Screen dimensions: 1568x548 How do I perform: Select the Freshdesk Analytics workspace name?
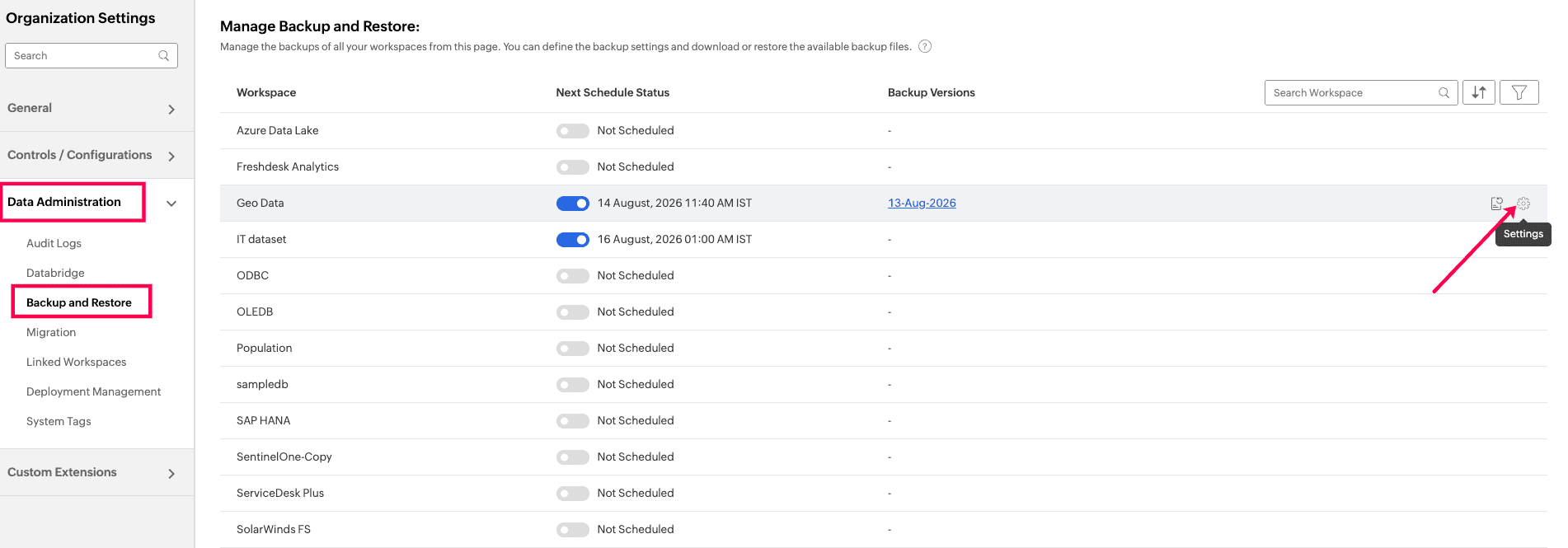288,166
